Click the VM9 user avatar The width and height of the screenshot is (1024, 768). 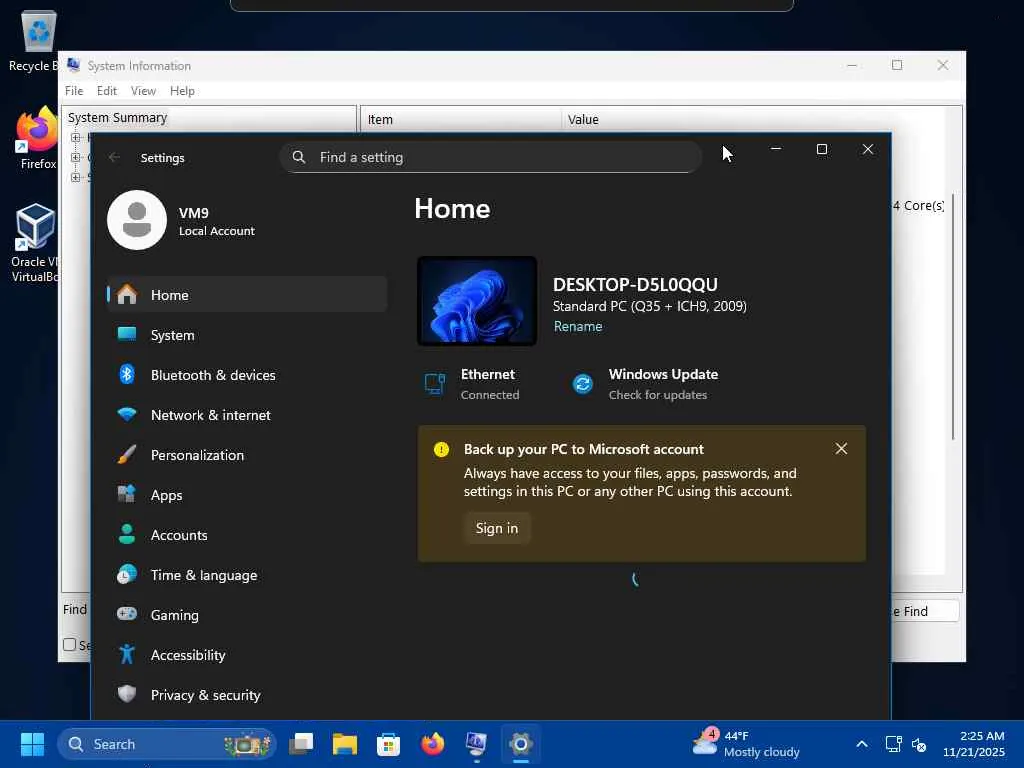tap(137, 220)
